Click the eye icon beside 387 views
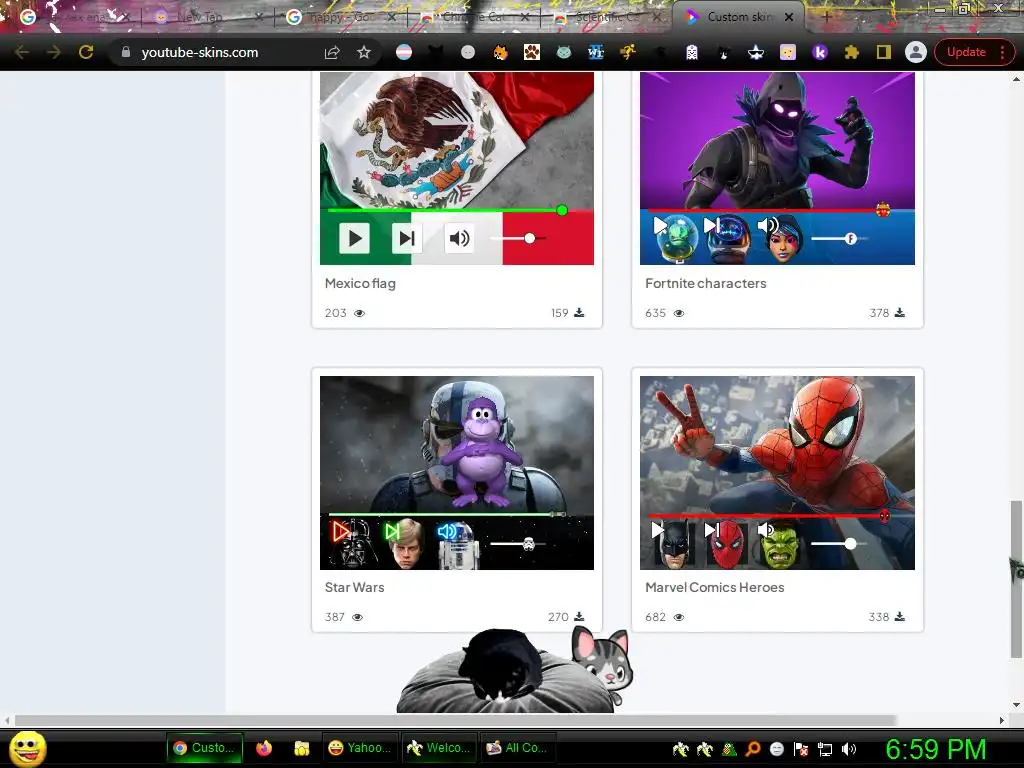Screen dimensions: 1024x768 [357, 617]
